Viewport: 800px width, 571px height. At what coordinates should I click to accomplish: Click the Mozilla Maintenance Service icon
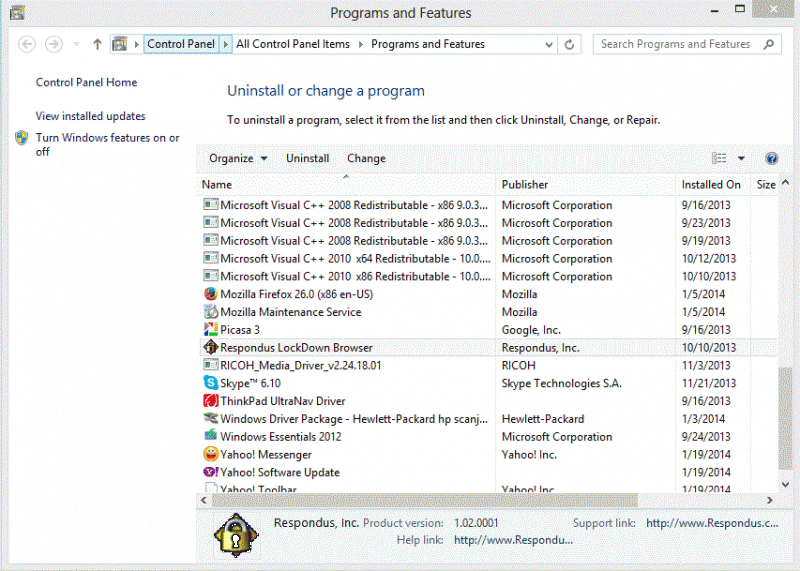pos(210,312)
